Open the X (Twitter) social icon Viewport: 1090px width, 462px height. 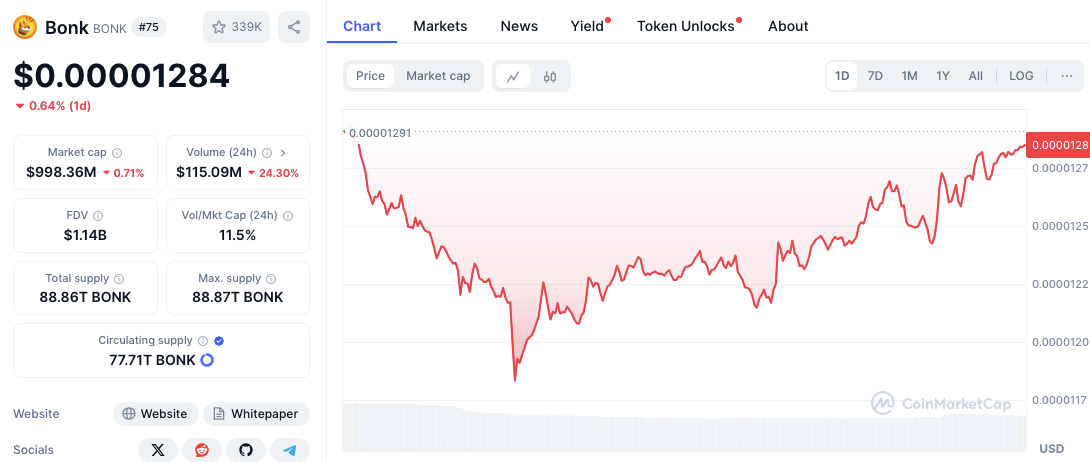158,450
